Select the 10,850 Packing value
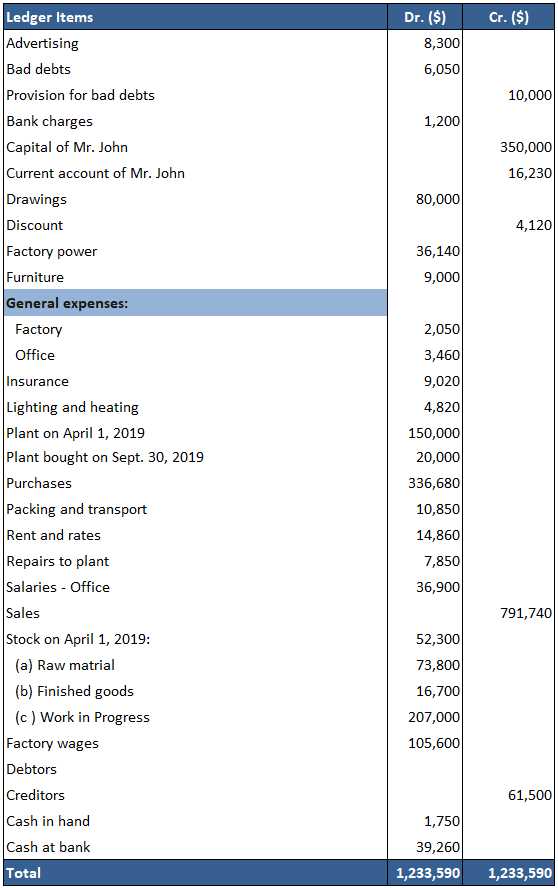The image size is (558, 888). (438, 510)
